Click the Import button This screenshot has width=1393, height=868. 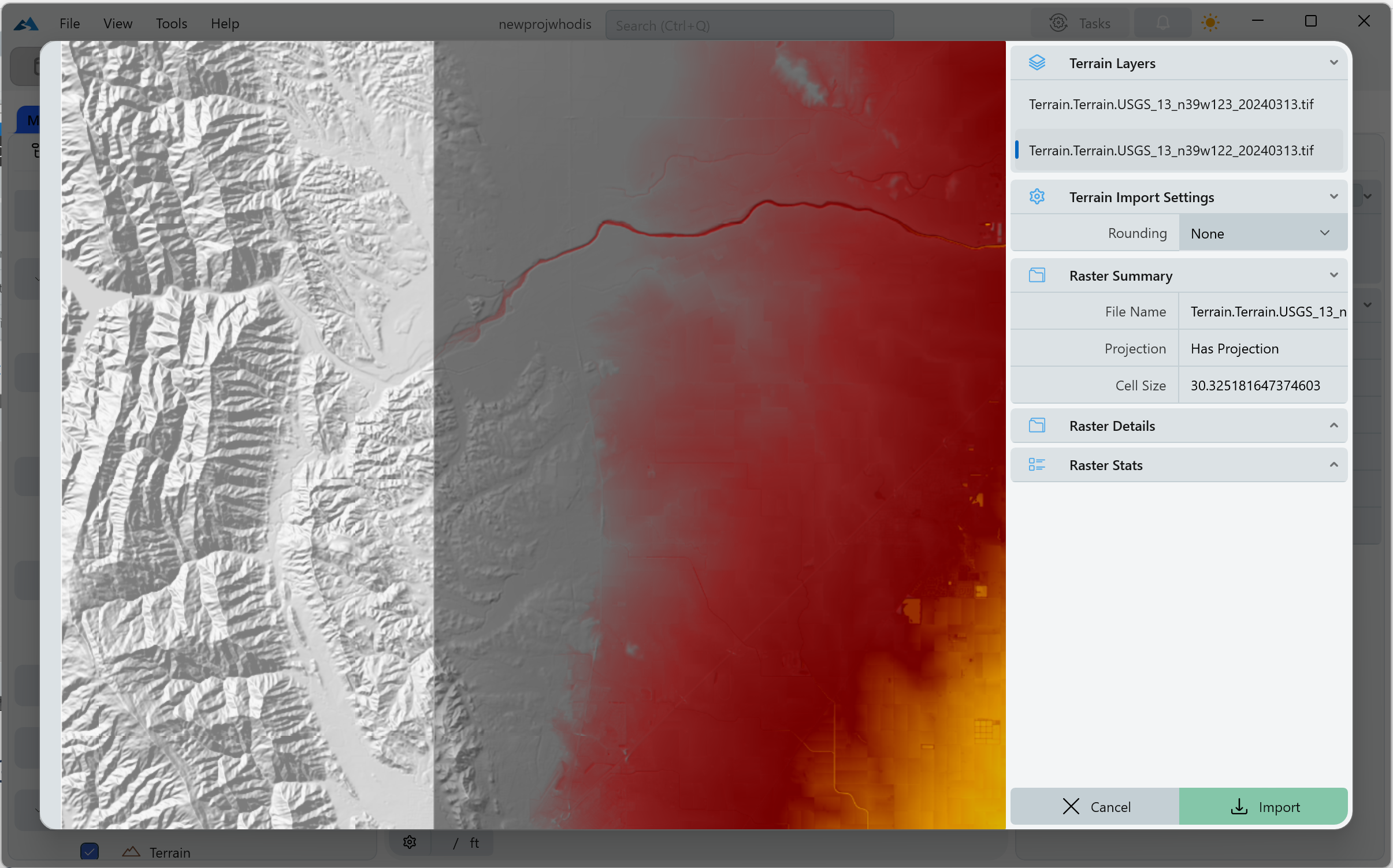coord(1264,807)
